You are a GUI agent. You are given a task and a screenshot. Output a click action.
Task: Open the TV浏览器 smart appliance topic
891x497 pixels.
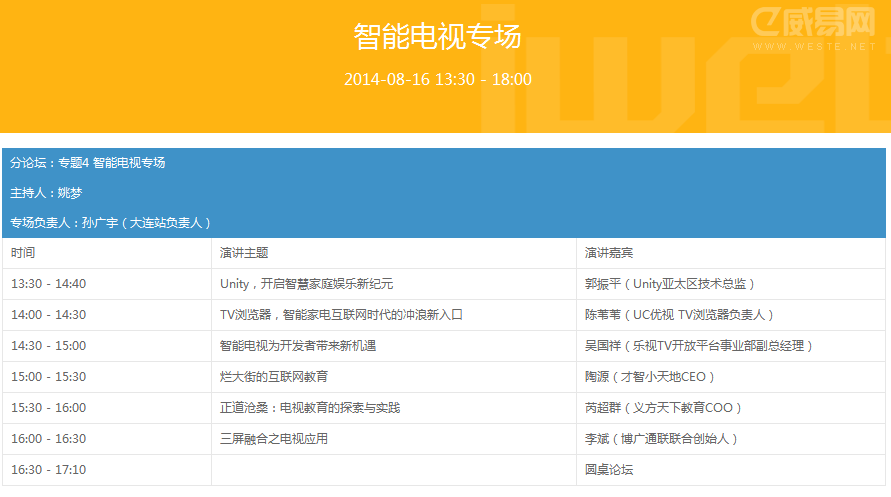[x=341, y=315]
